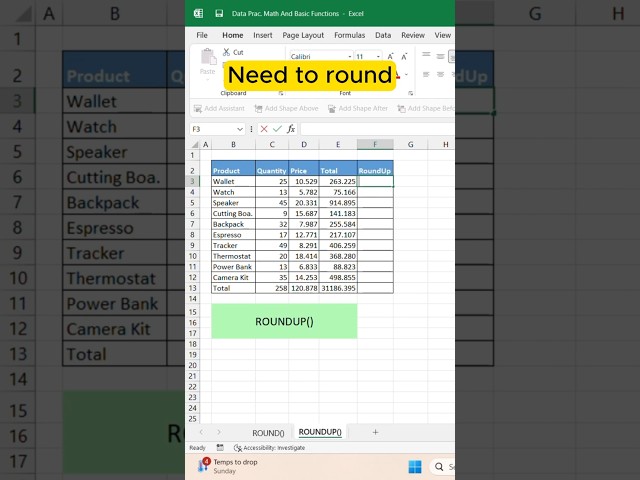Screen dimensions: 640x480
Task: Click the Camera Kit product cell
Action: tap(233, 278)
